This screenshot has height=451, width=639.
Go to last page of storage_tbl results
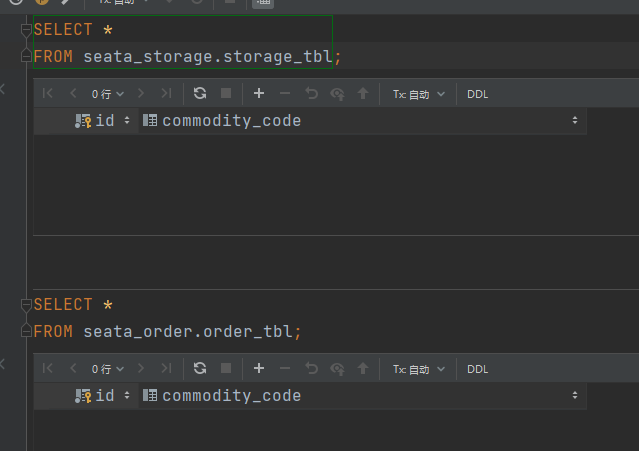tap(166, 93)
